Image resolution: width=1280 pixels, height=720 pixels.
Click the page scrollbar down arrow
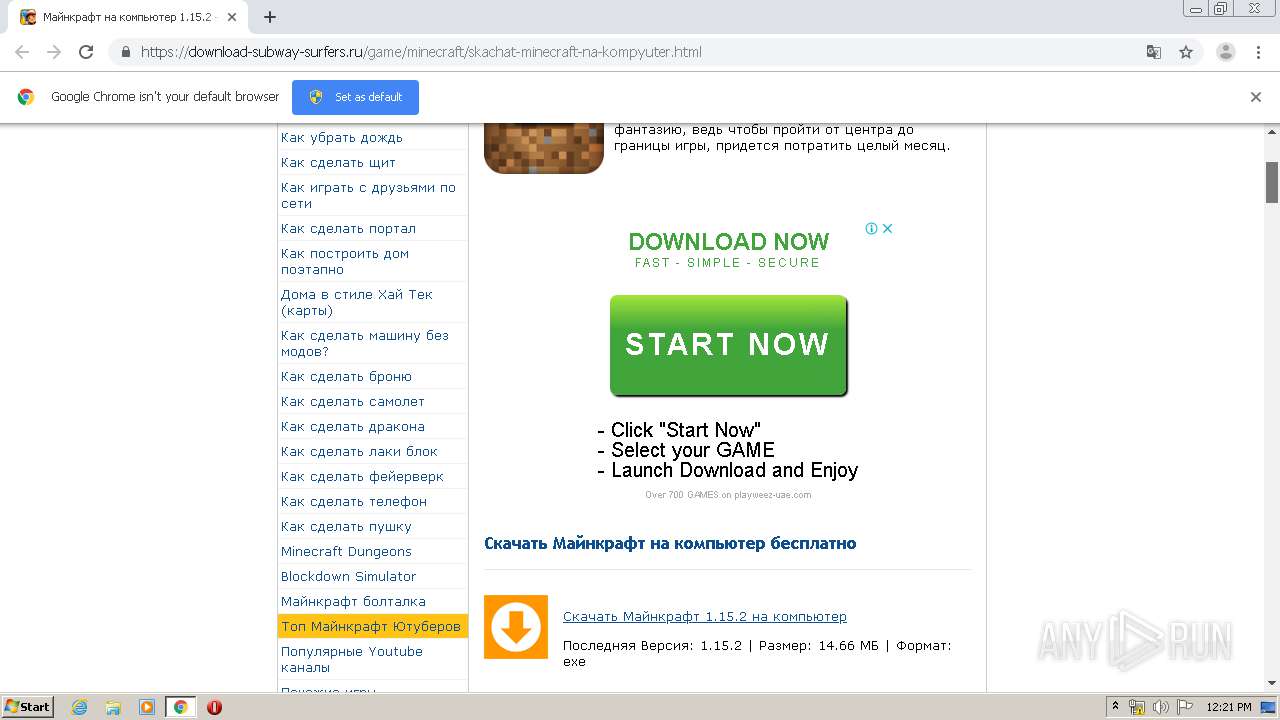1272,683
